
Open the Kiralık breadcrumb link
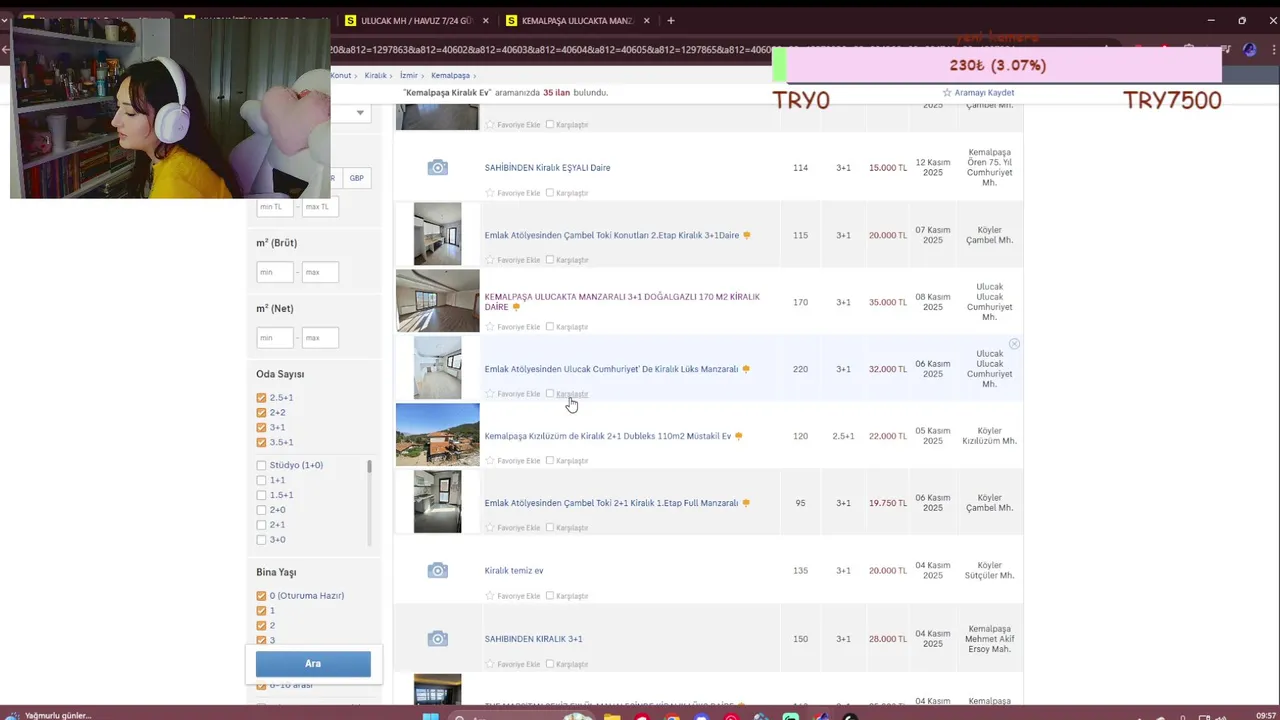375,76
